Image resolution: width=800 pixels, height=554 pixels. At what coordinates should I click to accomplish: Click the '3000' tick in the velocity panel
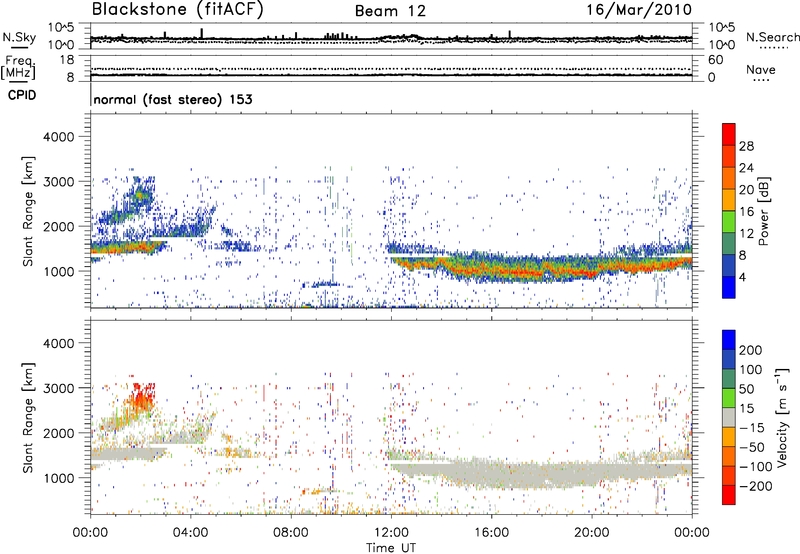point(58,388)
